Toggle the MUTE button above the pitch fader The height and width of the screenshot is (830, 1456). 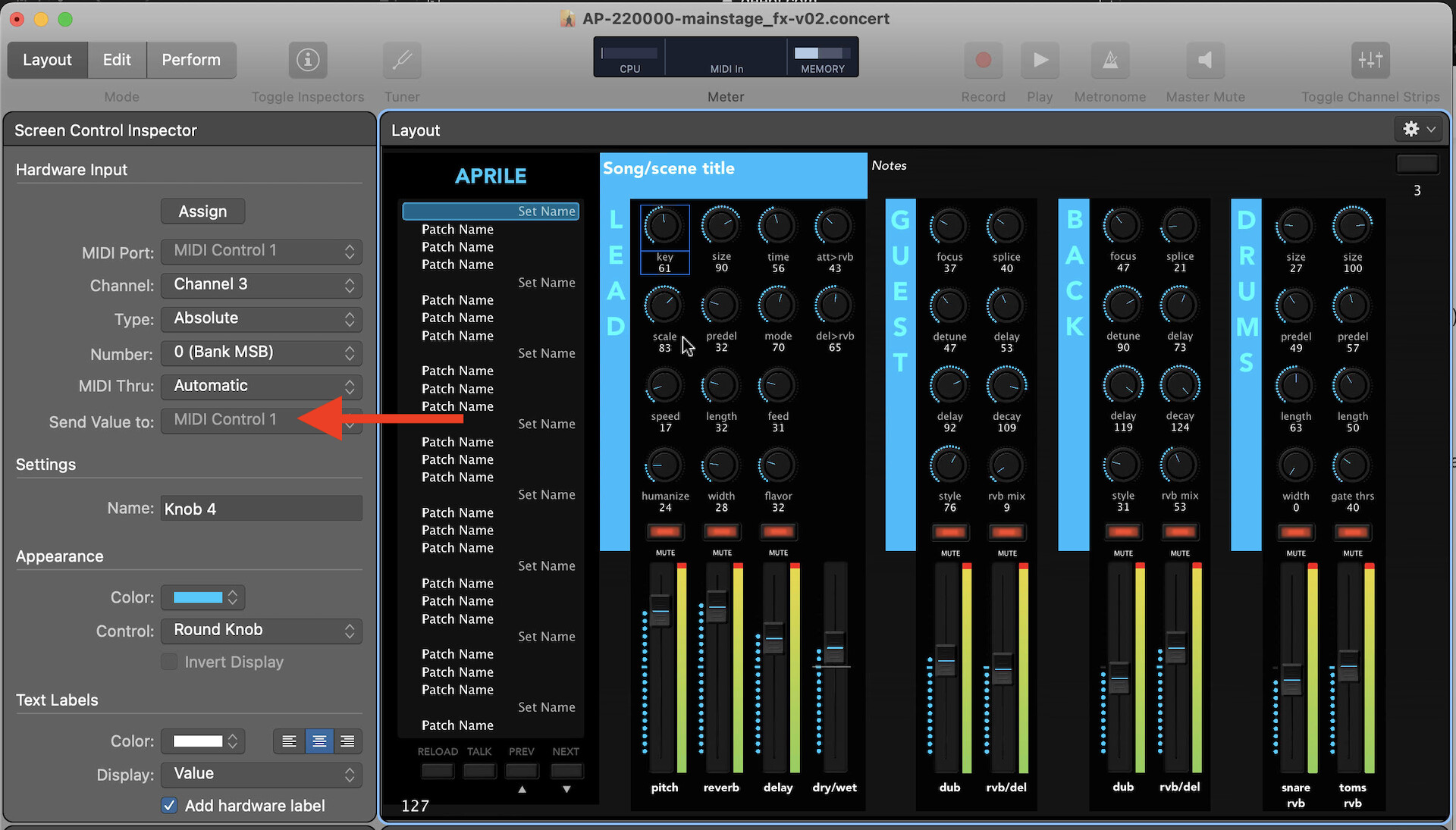(x=665, y=532)
